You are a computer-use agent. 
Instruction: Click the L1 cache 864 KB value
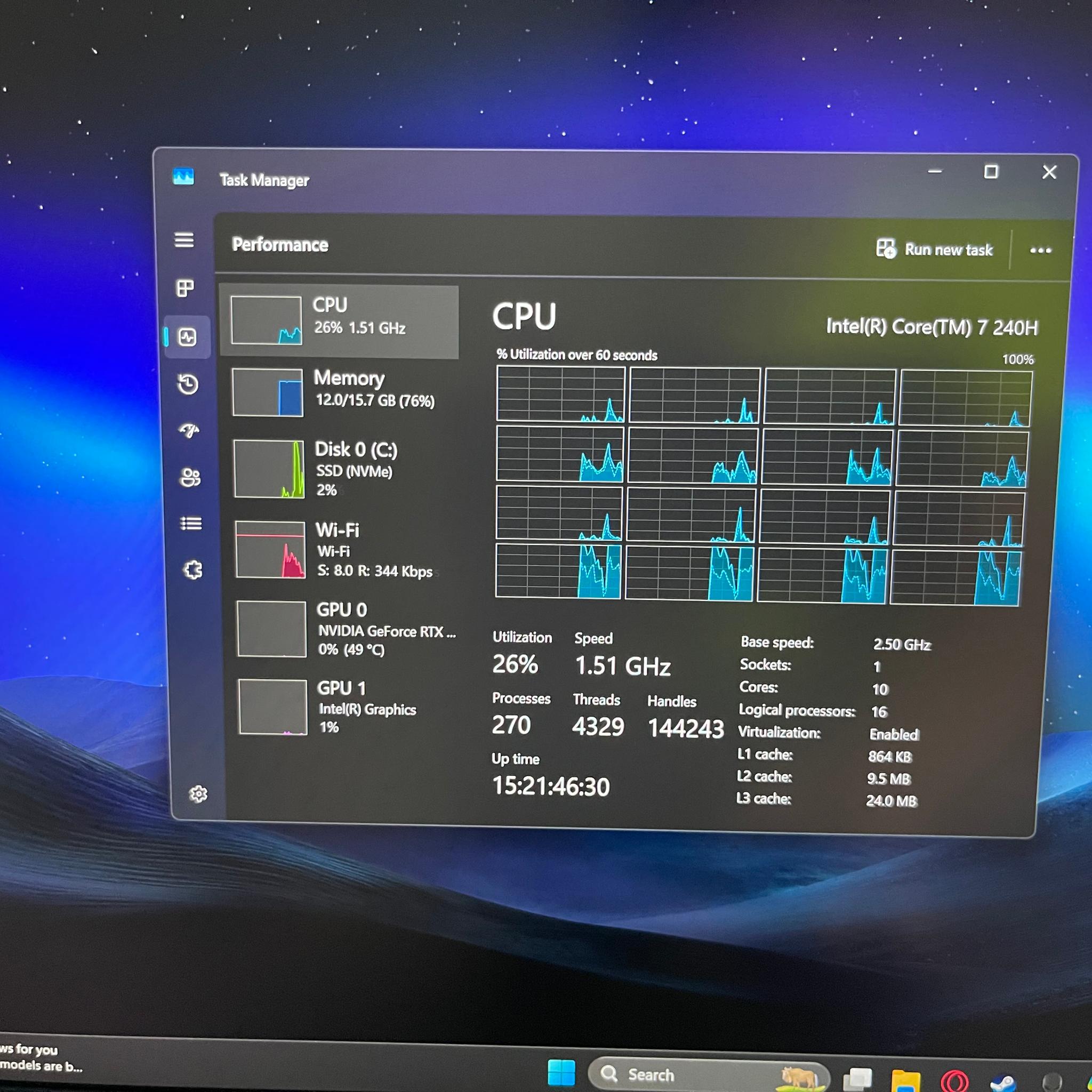(x=890, y=756)
